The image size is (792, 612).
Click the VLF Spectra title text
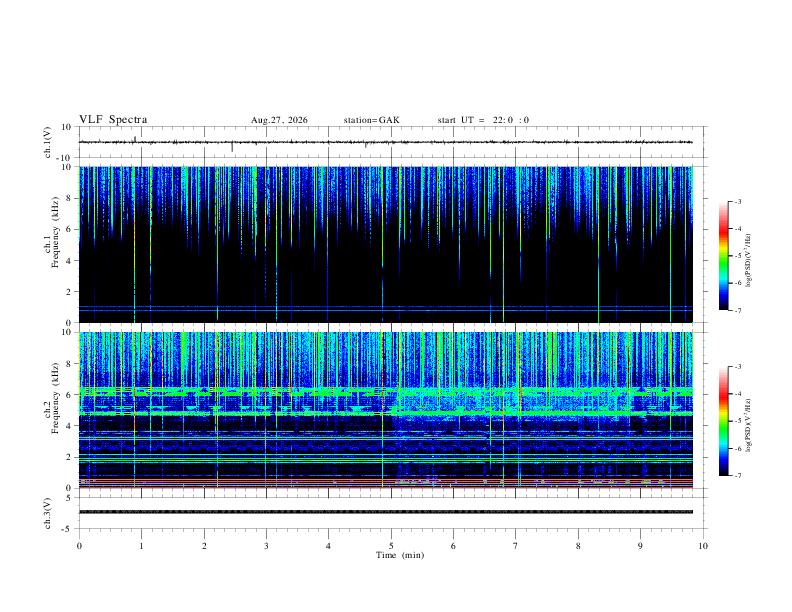pyautogui.click(x=113, y=120)
